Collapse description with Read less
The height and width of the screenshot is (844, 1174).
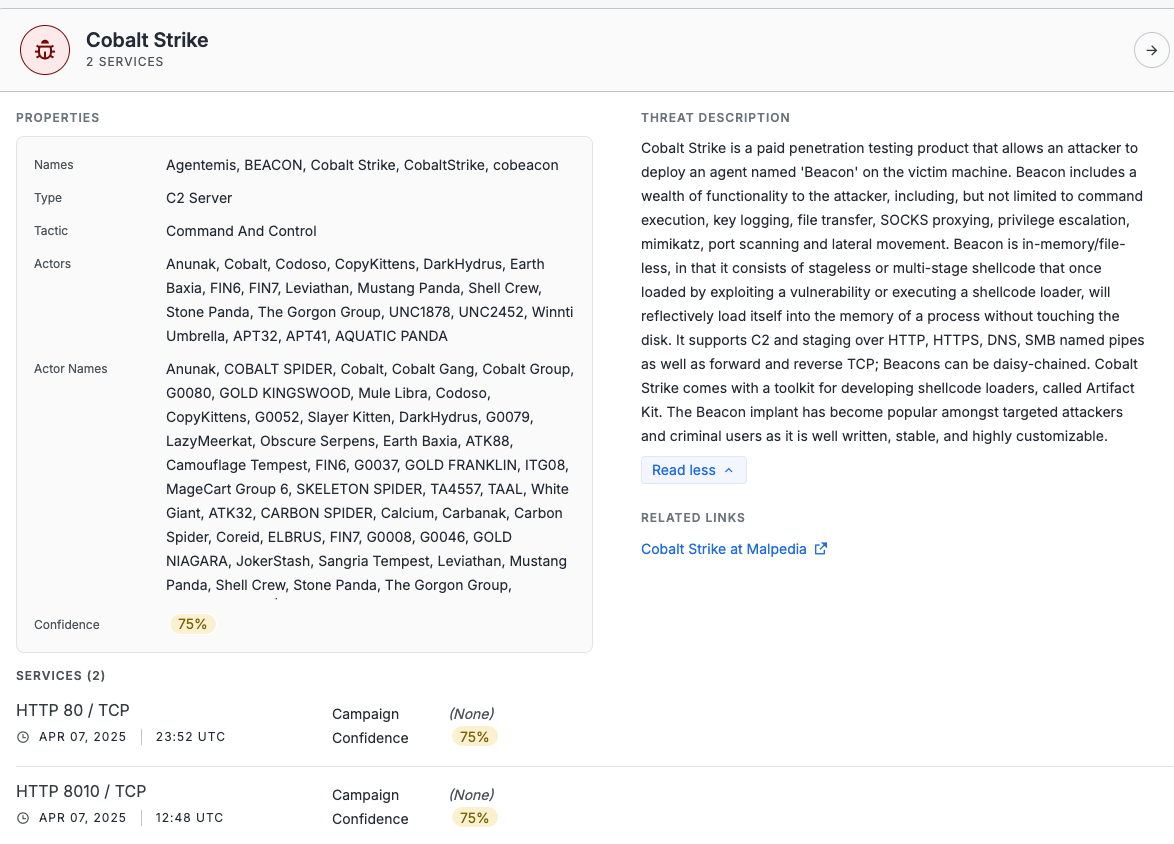click(693, 470)
